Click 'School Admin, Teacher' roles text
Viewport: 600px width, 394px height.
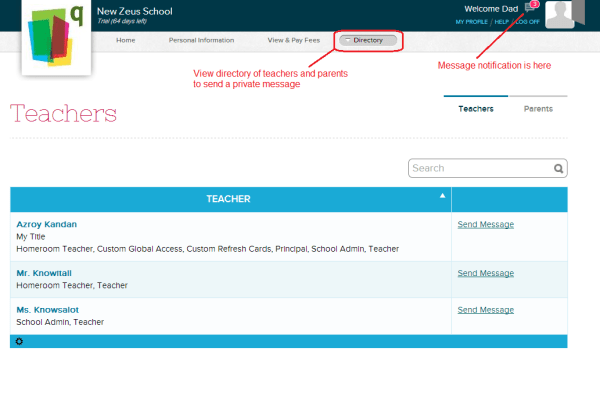[60, 322]
